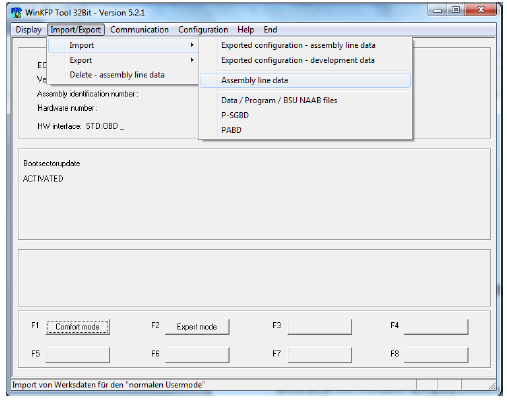The image size is (507, 400).
Task: Click the Bootsectorupdate label
Action: pos(52,163)
